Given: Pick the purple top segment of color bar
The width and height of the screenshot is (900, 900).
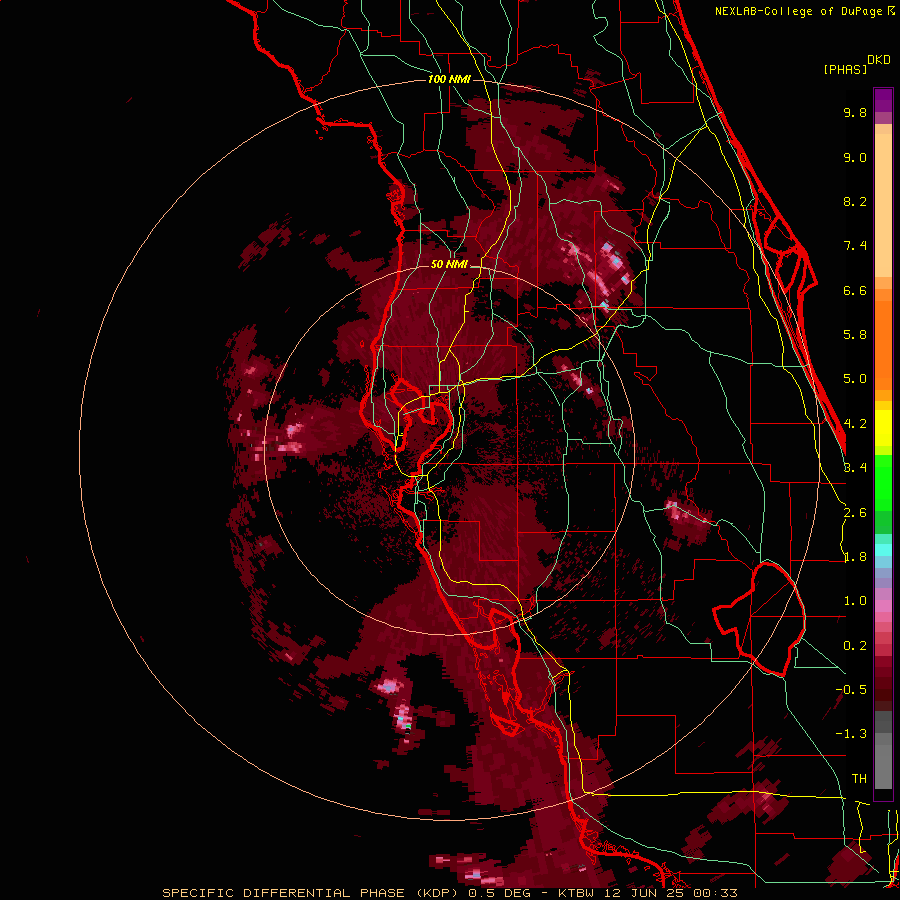Looking at the screenshot, I should [x=883, y=100].
